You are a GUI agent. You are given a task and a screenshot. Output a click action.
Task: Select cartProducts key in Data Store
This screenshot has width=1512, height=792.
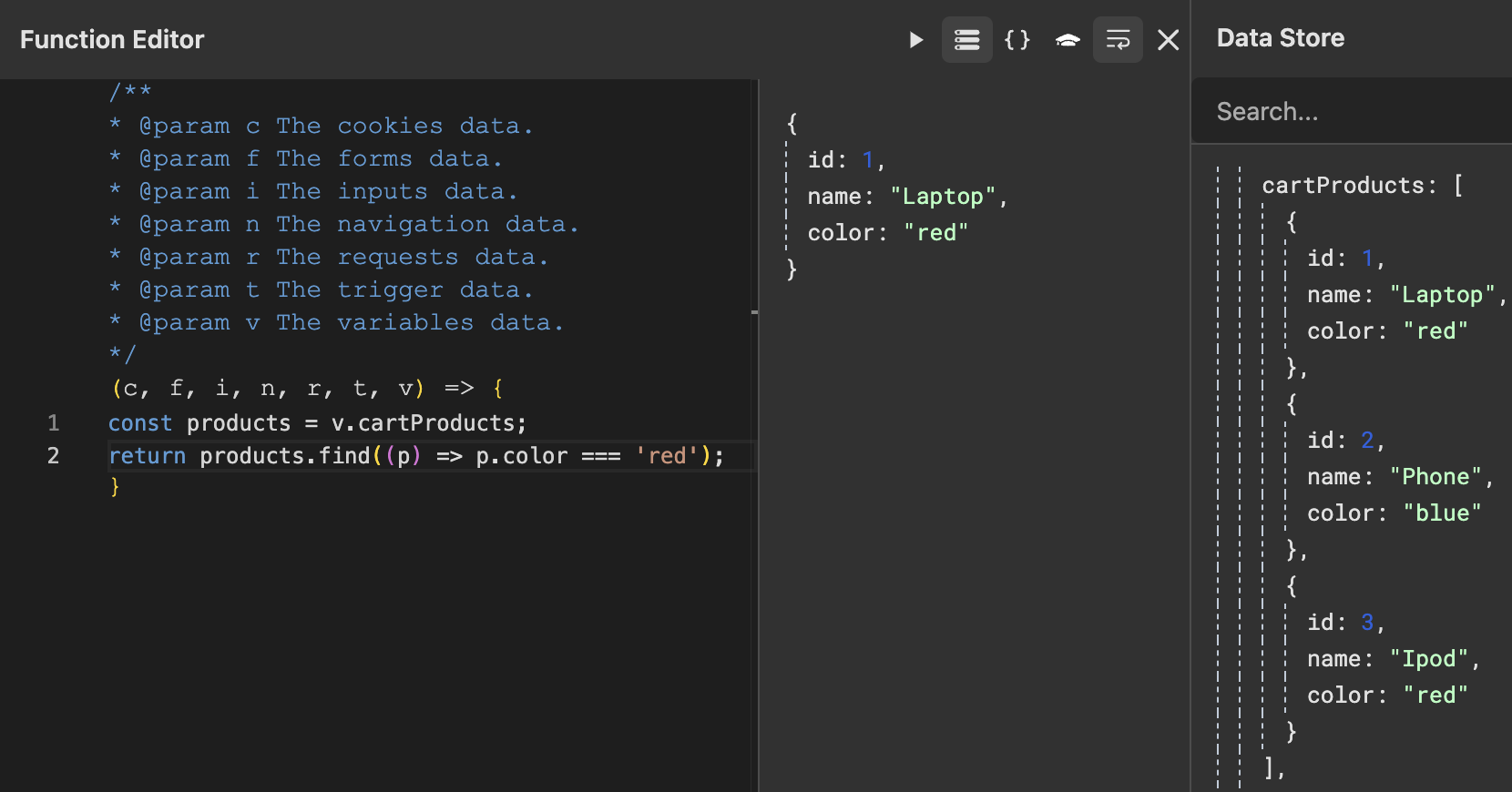click(1343, 185)
